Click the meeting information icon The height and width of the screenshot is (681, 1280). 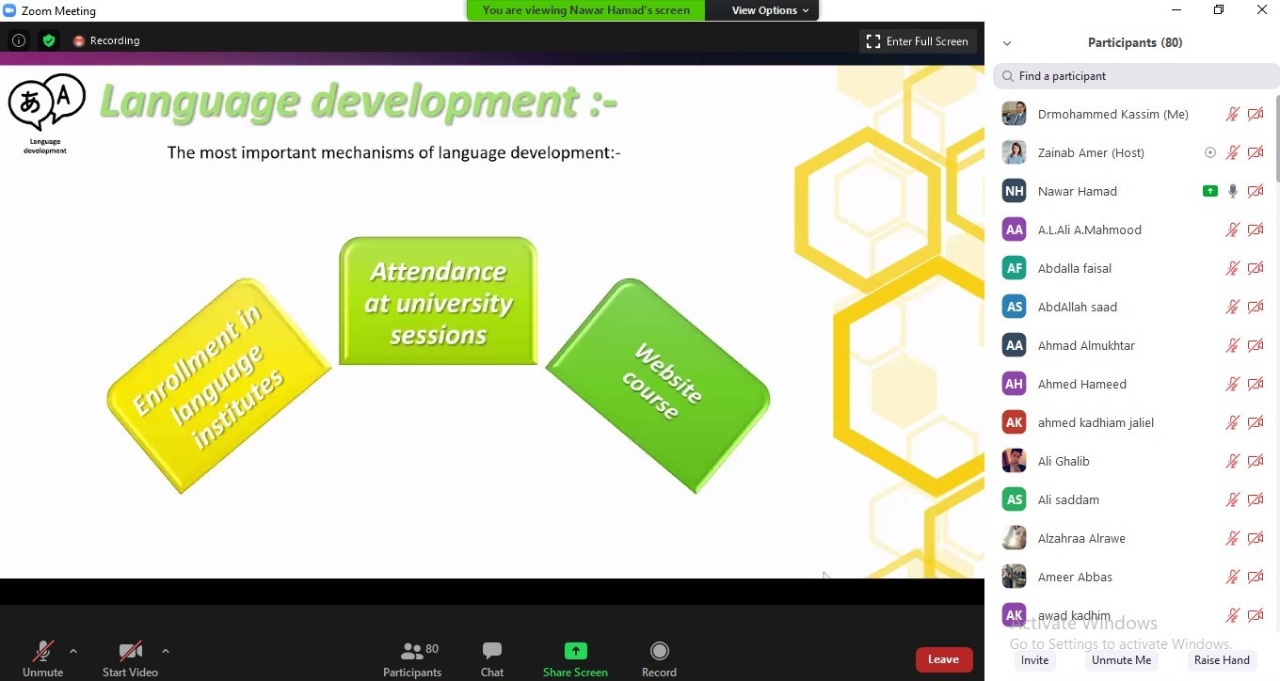click(18, 41)
